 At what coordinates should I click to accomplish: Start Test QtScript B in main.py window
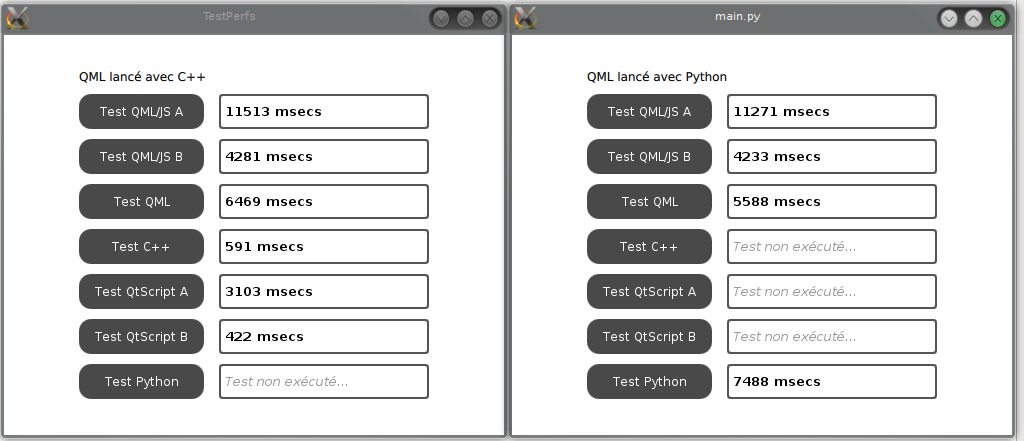[x=649, y=337]
